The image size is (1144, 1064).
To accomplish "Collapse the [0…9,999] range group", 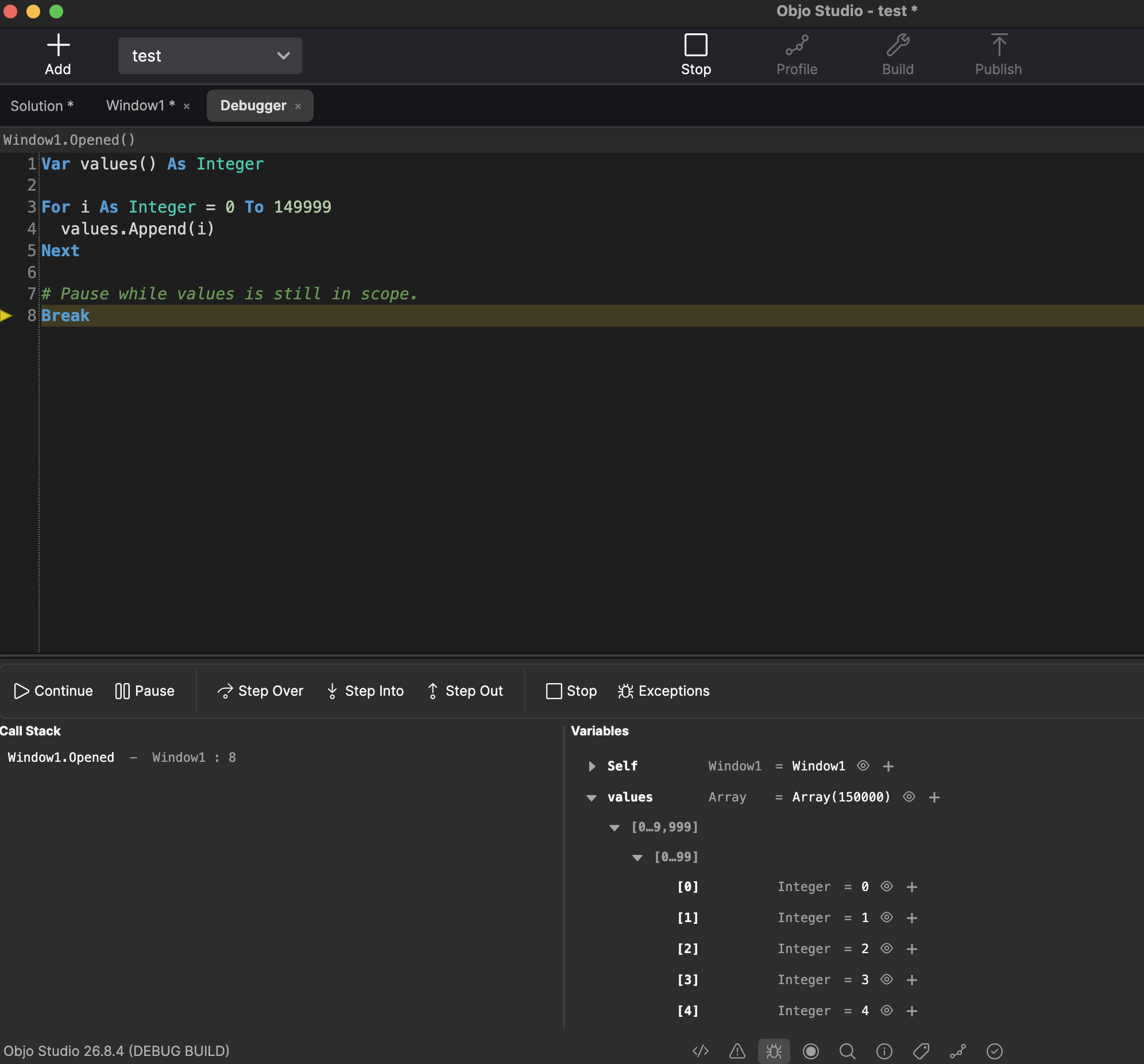I will pos(614,828).
